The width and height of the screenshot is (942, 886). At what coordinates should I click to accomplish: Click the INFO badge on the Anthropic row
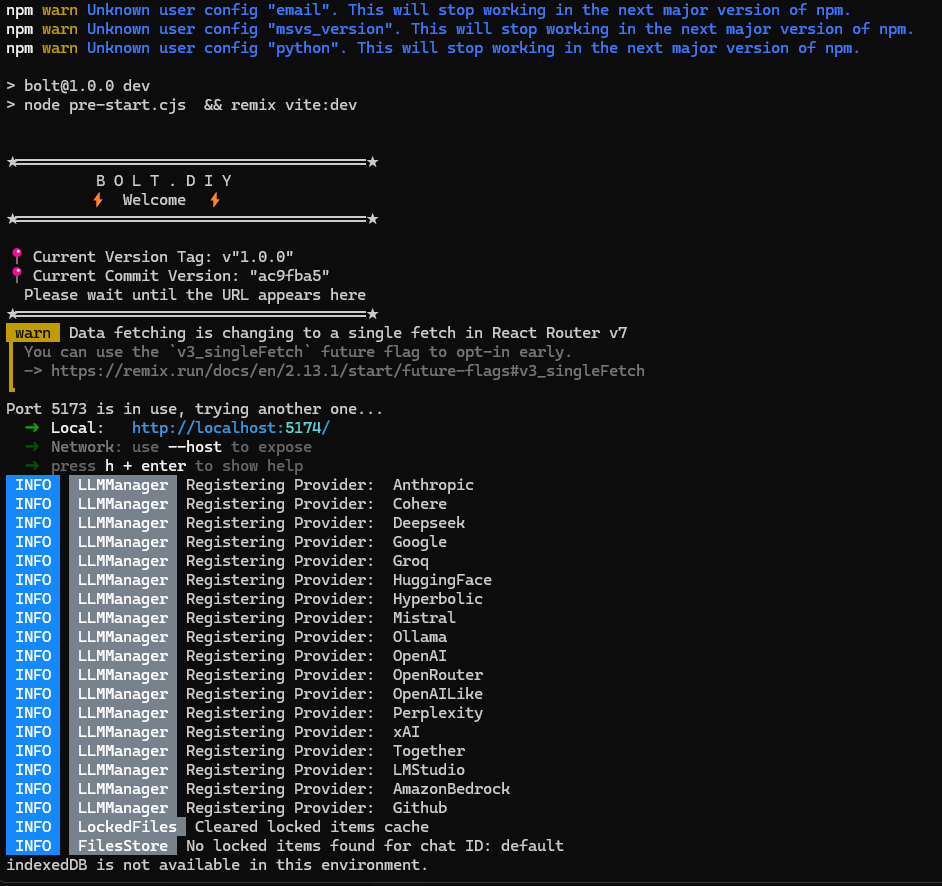tap(33, 485)
